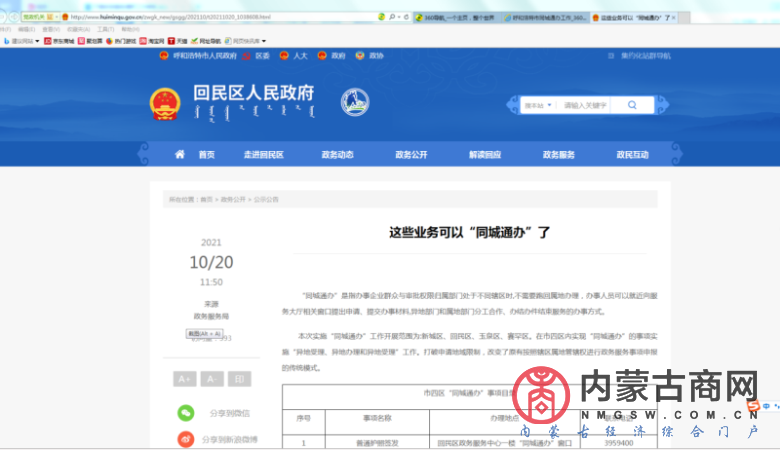Click the 分享到新浪微博 share text
Viewport: 780px width, 450px height.
point(229,440)
